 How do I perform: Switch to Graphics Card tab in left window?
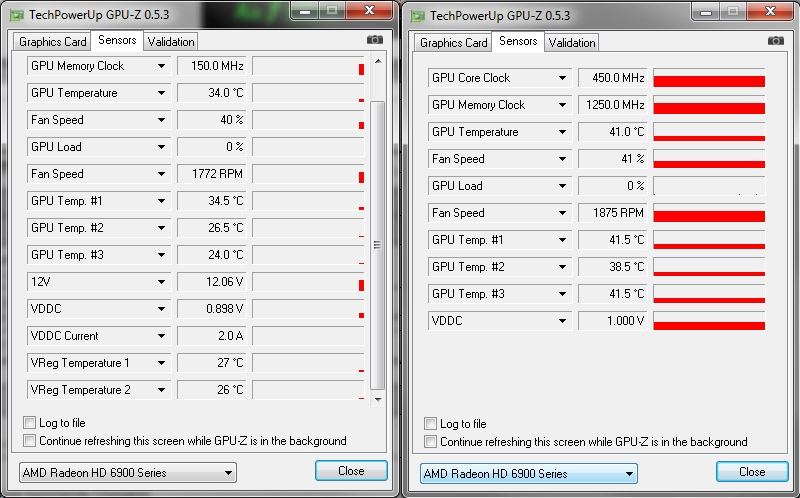[52, 42]
